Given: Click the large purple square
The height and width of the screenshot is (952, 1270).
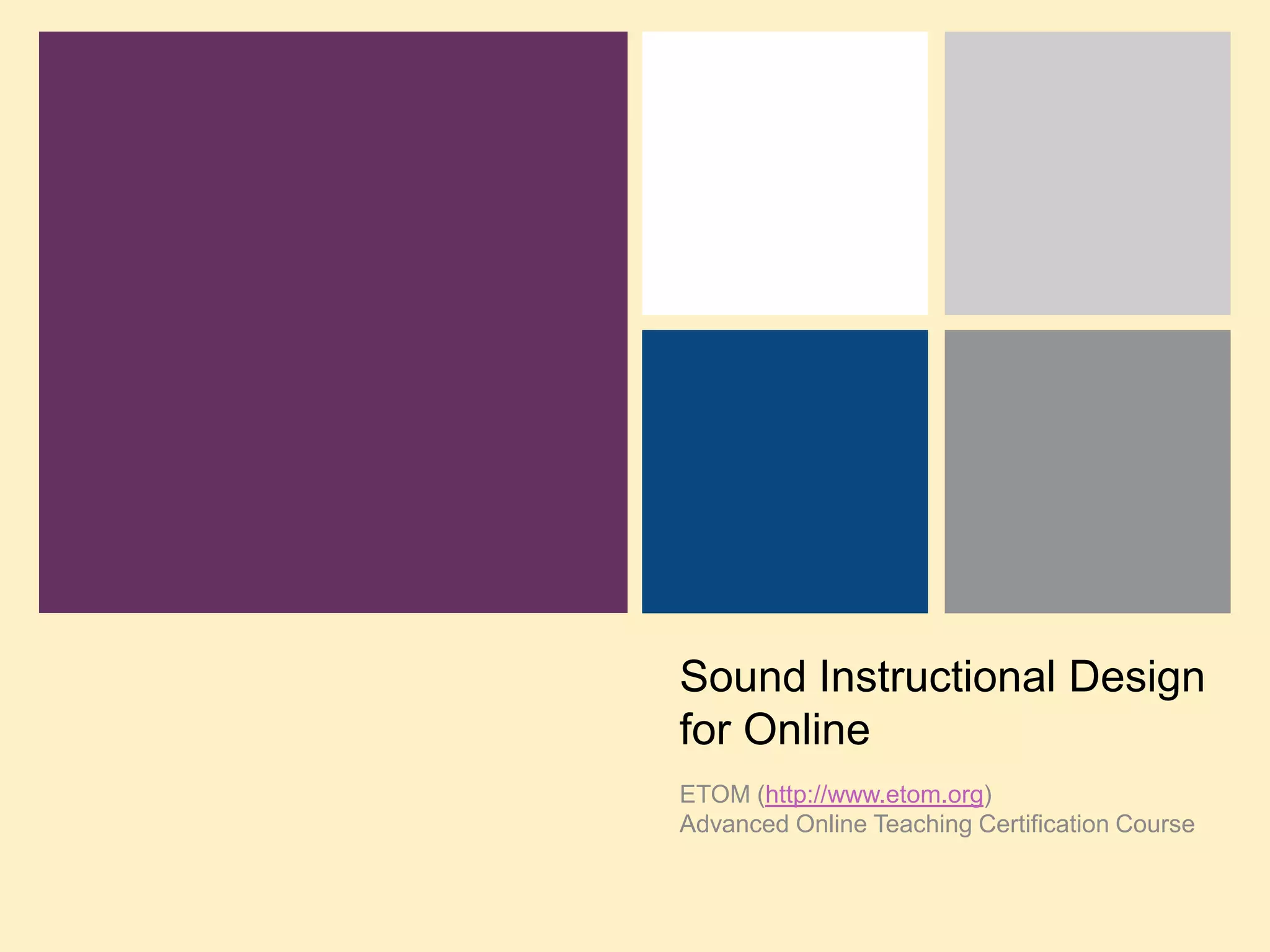Looking at the screenshot, I should (333, 322).
